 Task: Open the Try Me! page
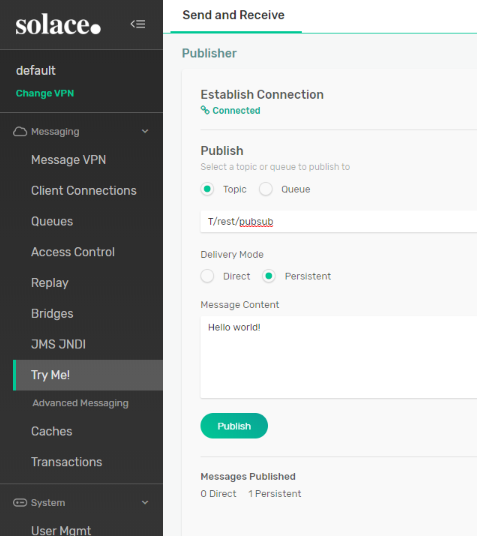pyautogui.click(x=88, y=375)
